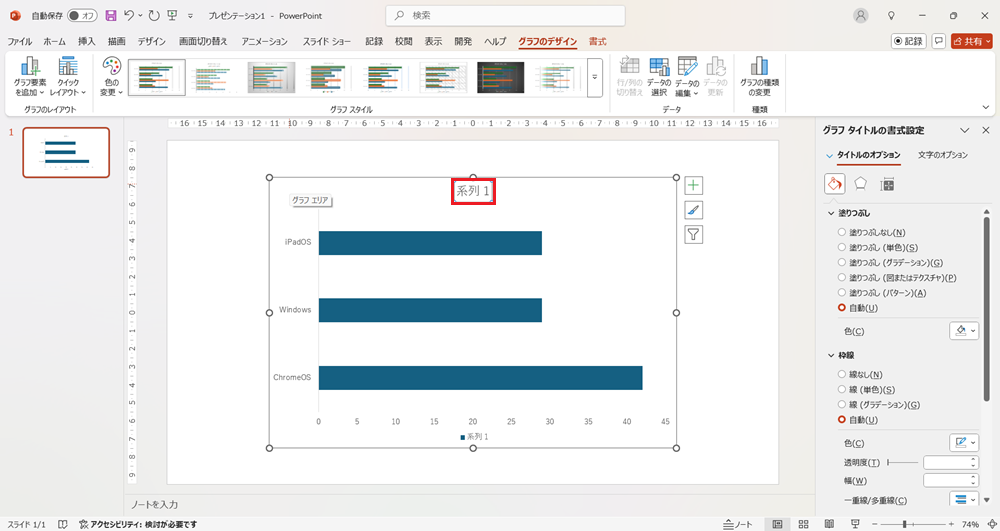
Task: Click the Save icon in title bar
Action: coord(111,15)
